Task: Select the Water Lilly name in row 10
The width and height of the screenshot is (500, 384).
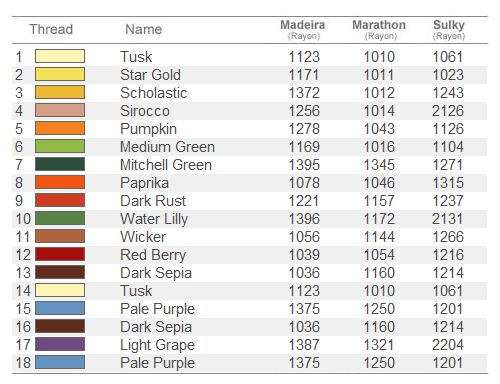Action: tap(154, 219)
